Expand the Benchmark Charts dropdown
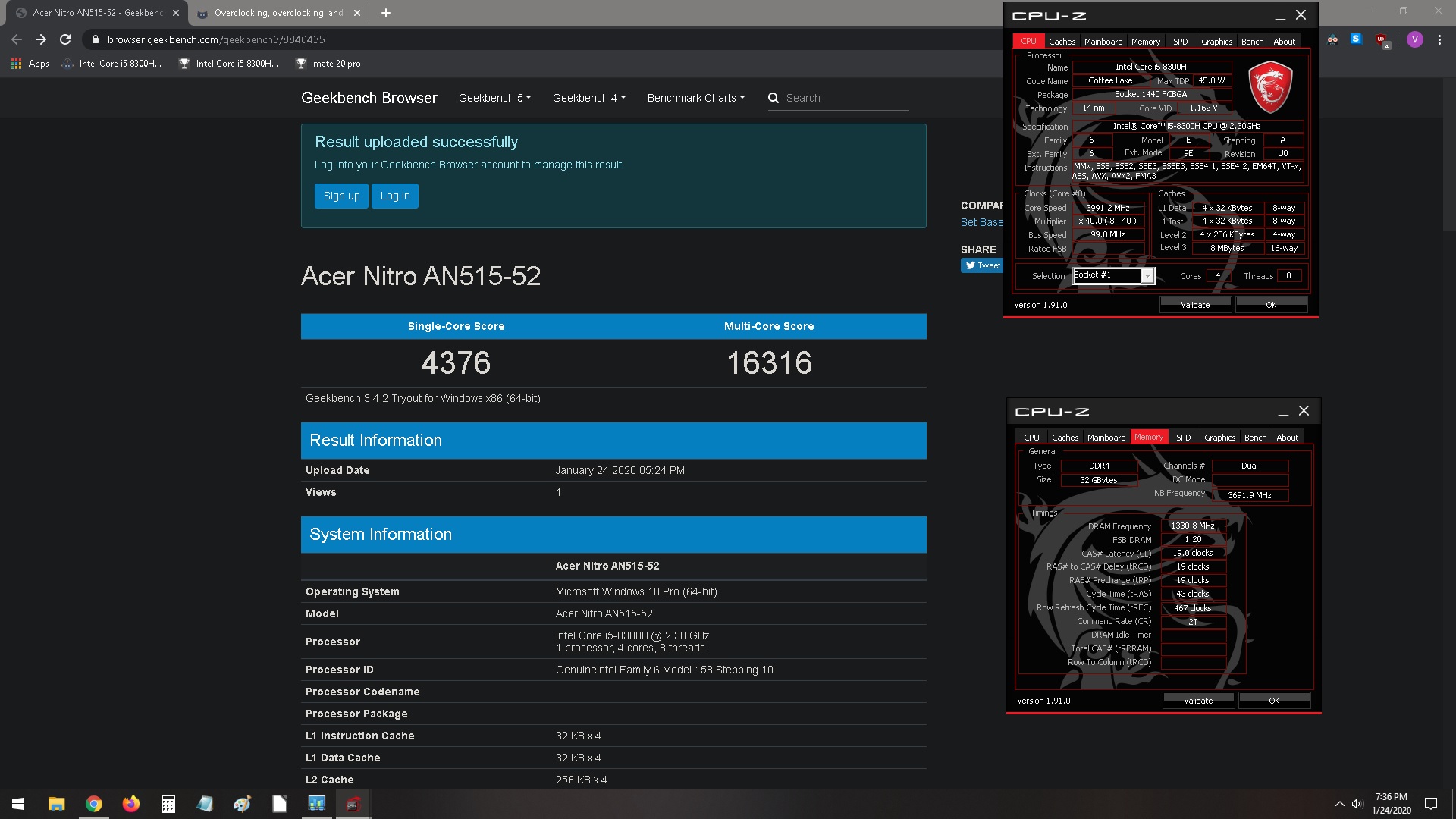1456x819 pixels. 696,98
